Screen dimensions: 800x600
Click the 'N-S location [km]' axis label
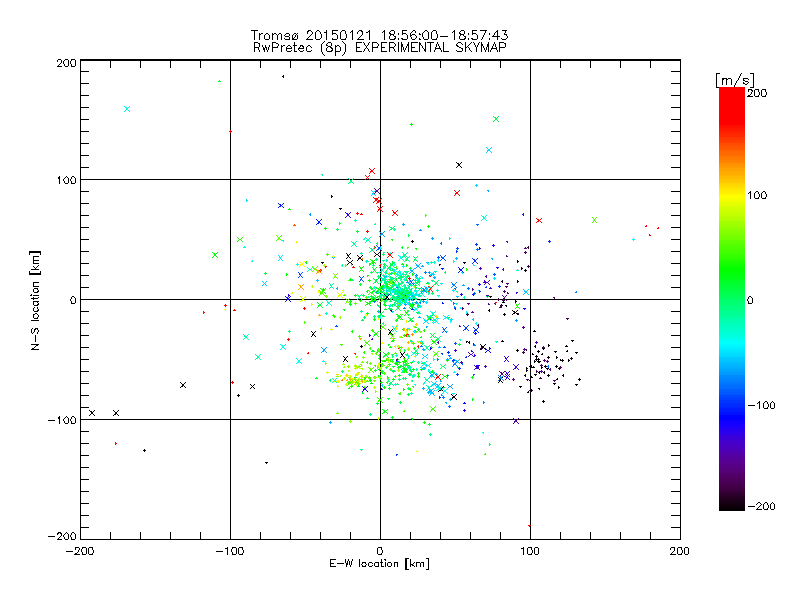35,300
